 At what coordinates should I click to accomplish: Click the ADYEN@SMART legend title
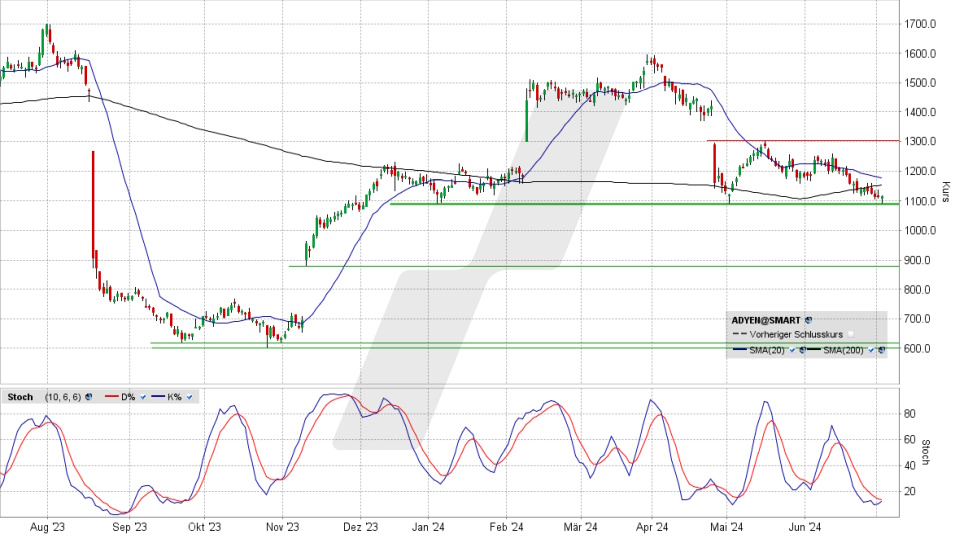click(766, 320)
